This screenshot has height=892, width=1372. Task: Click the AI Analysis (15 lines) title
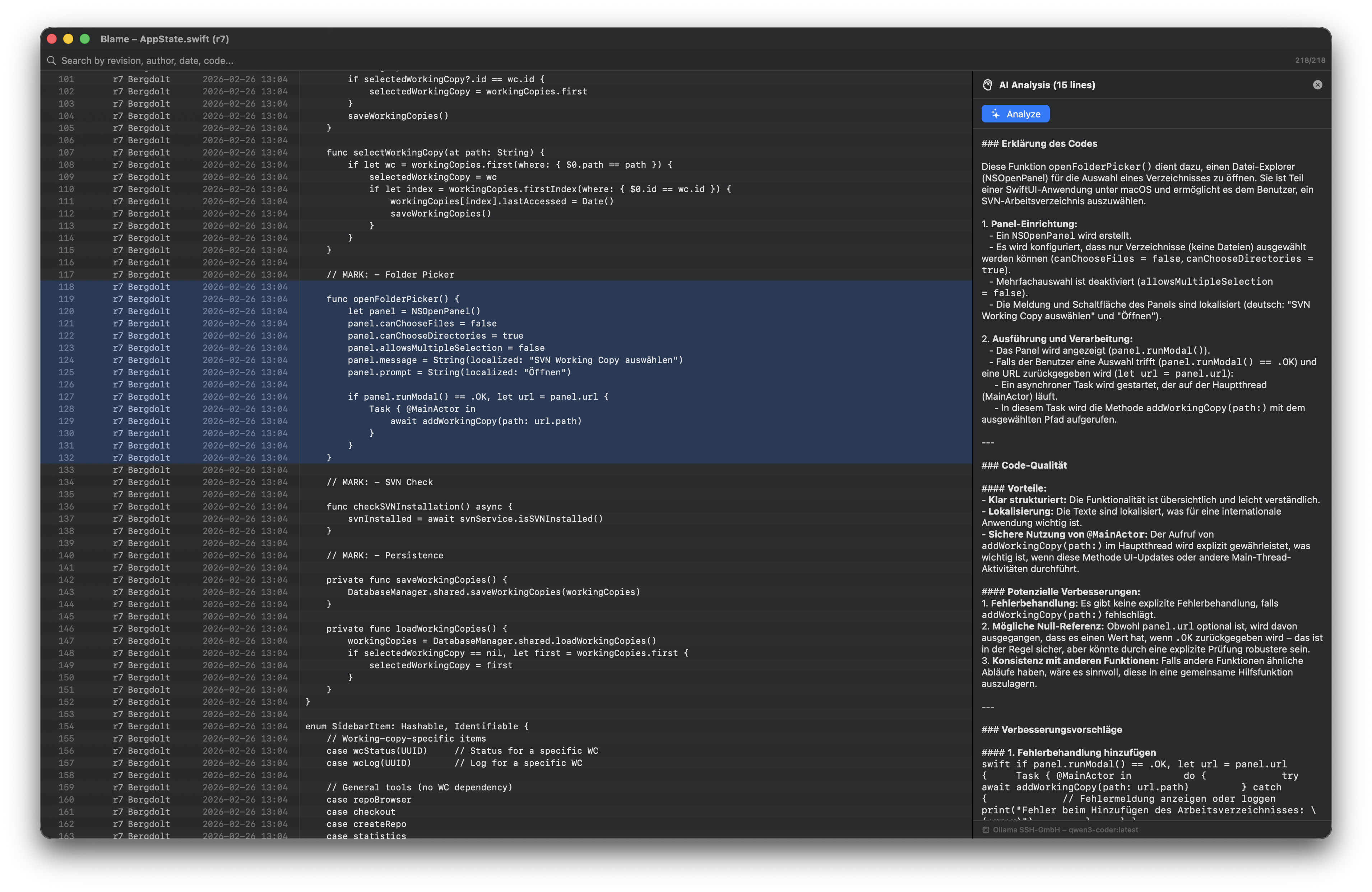click(1046, 85)
